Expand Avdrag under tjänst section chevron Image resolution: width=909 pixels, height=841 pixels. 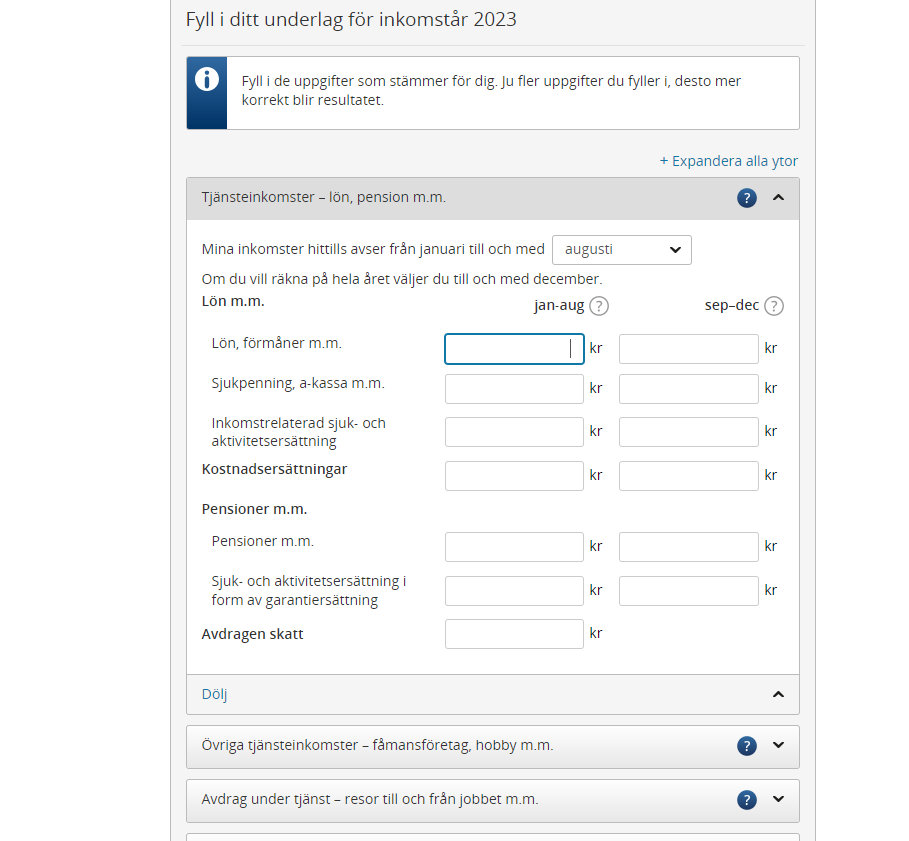(779, 800)
